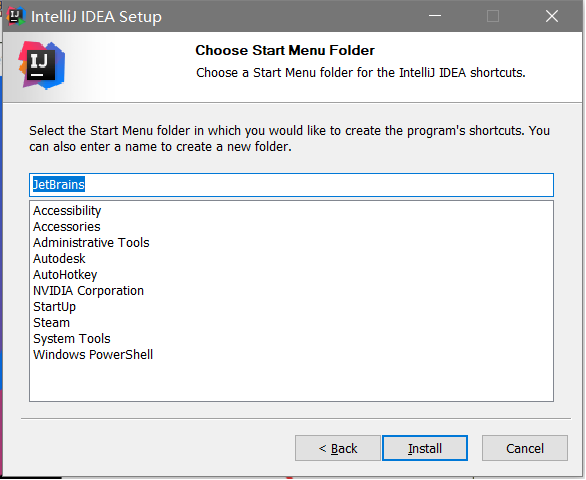Go back with the Back button
586x480 pixels.
click(338, 448)
